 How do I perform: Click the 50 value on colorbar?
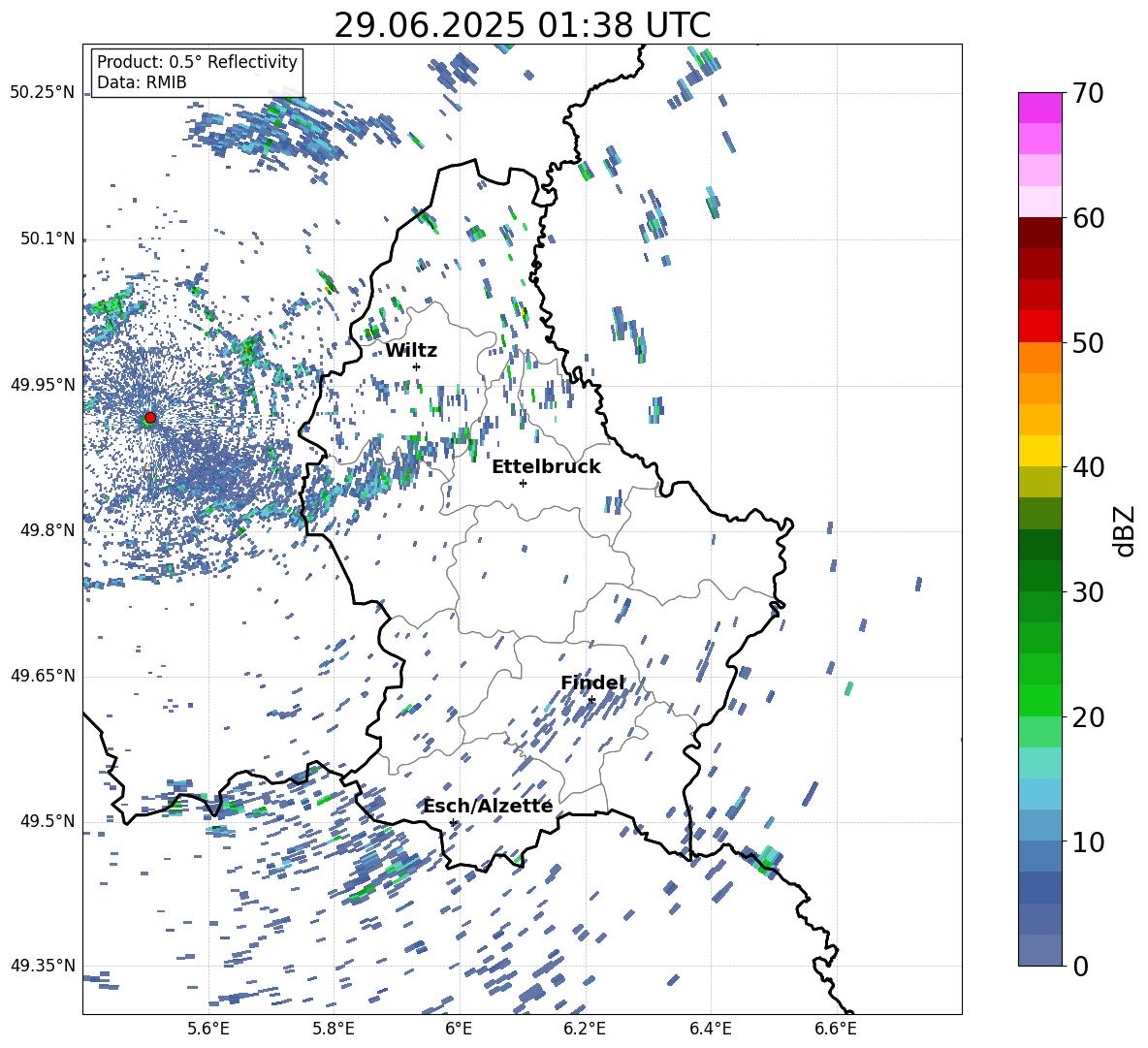click(x=1088, y=342)
